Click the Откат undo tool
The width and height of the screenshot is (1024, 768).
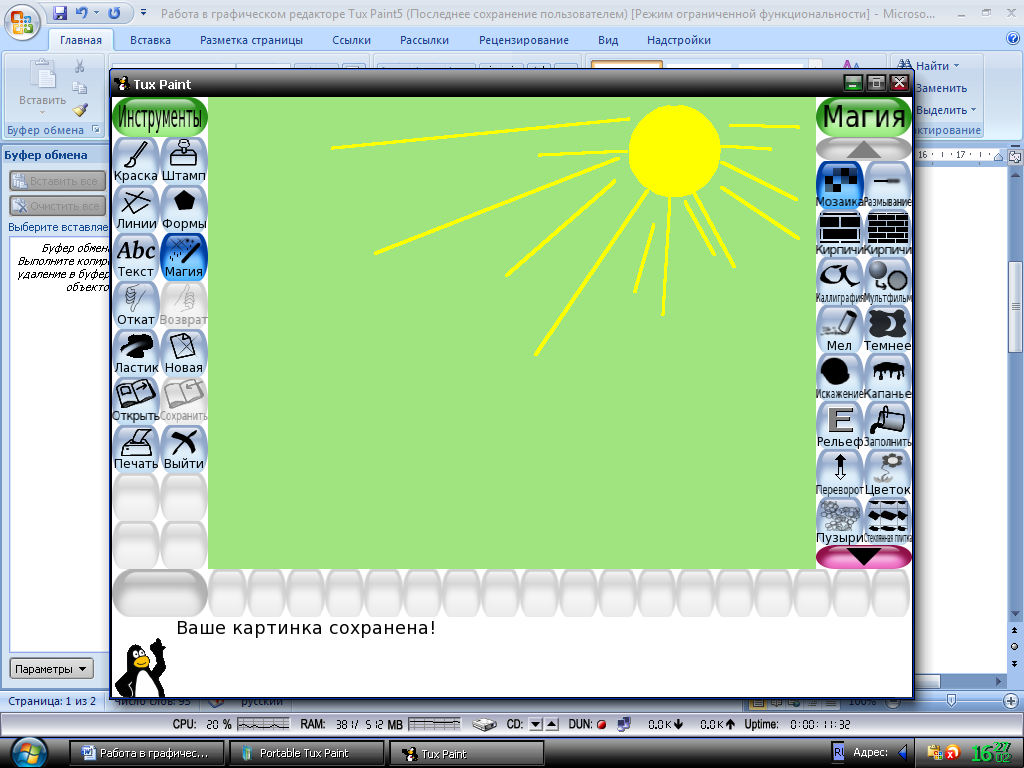(136, 305)
